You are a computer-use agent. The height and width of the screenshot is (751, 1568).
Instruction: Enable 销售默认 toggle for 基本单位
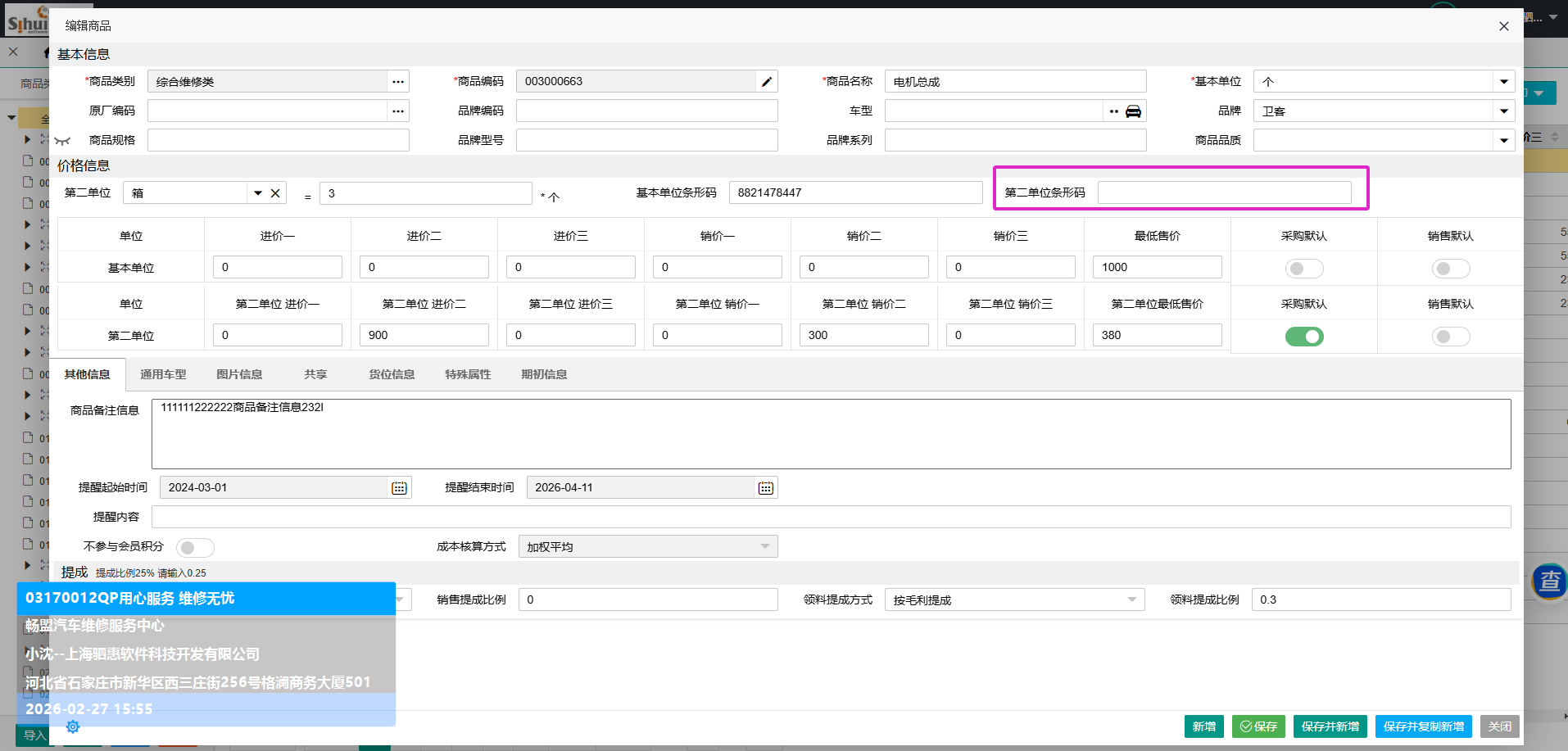[x=1450, y=269]
